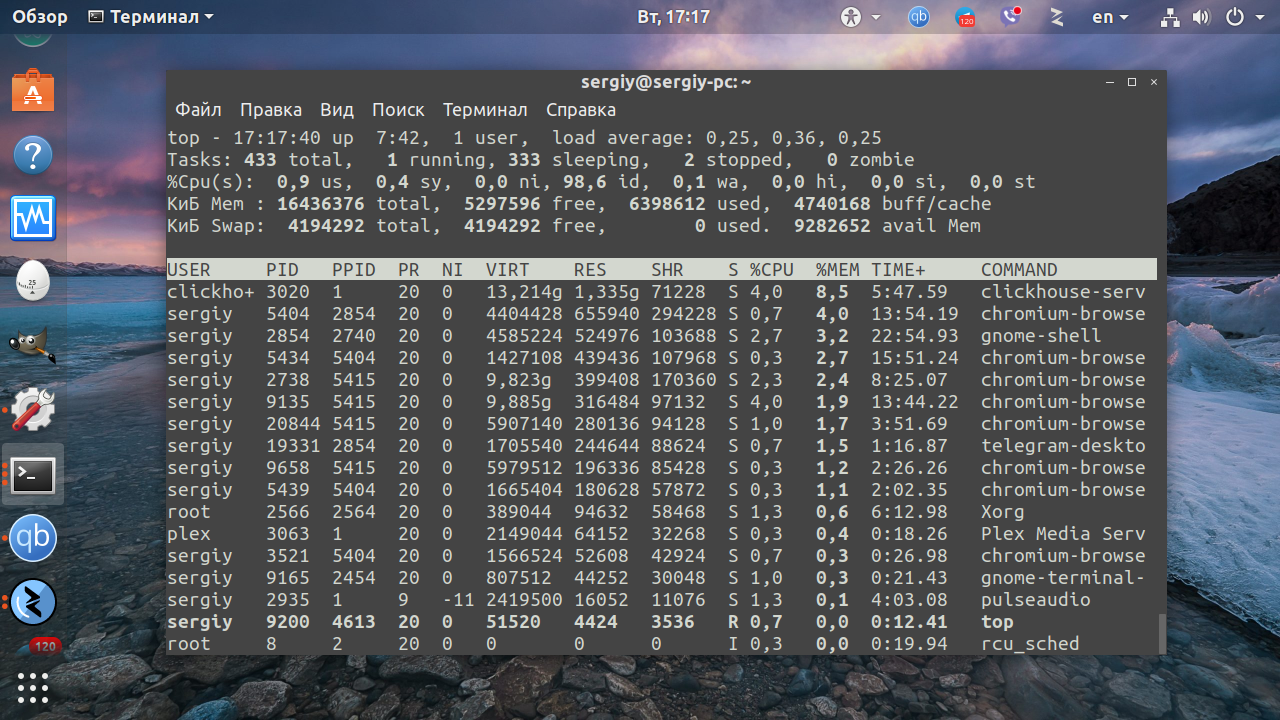Click the bold top command text
1280x720 pixels.
(997, 622)
